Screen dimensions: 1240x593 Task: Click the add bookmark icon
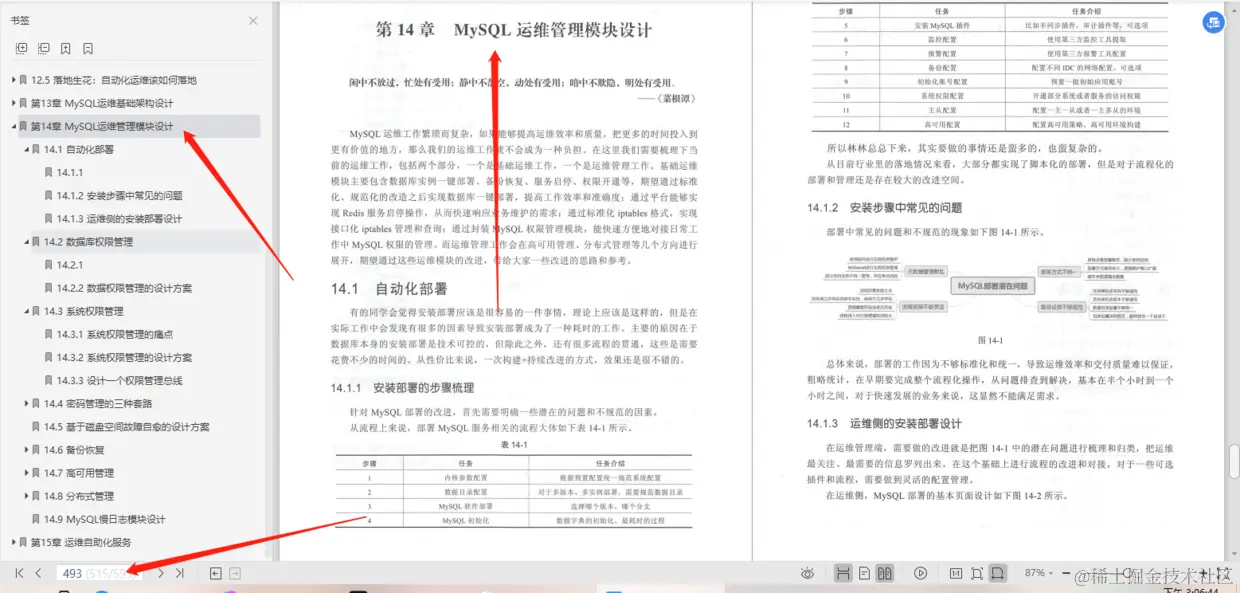point(66,48)
